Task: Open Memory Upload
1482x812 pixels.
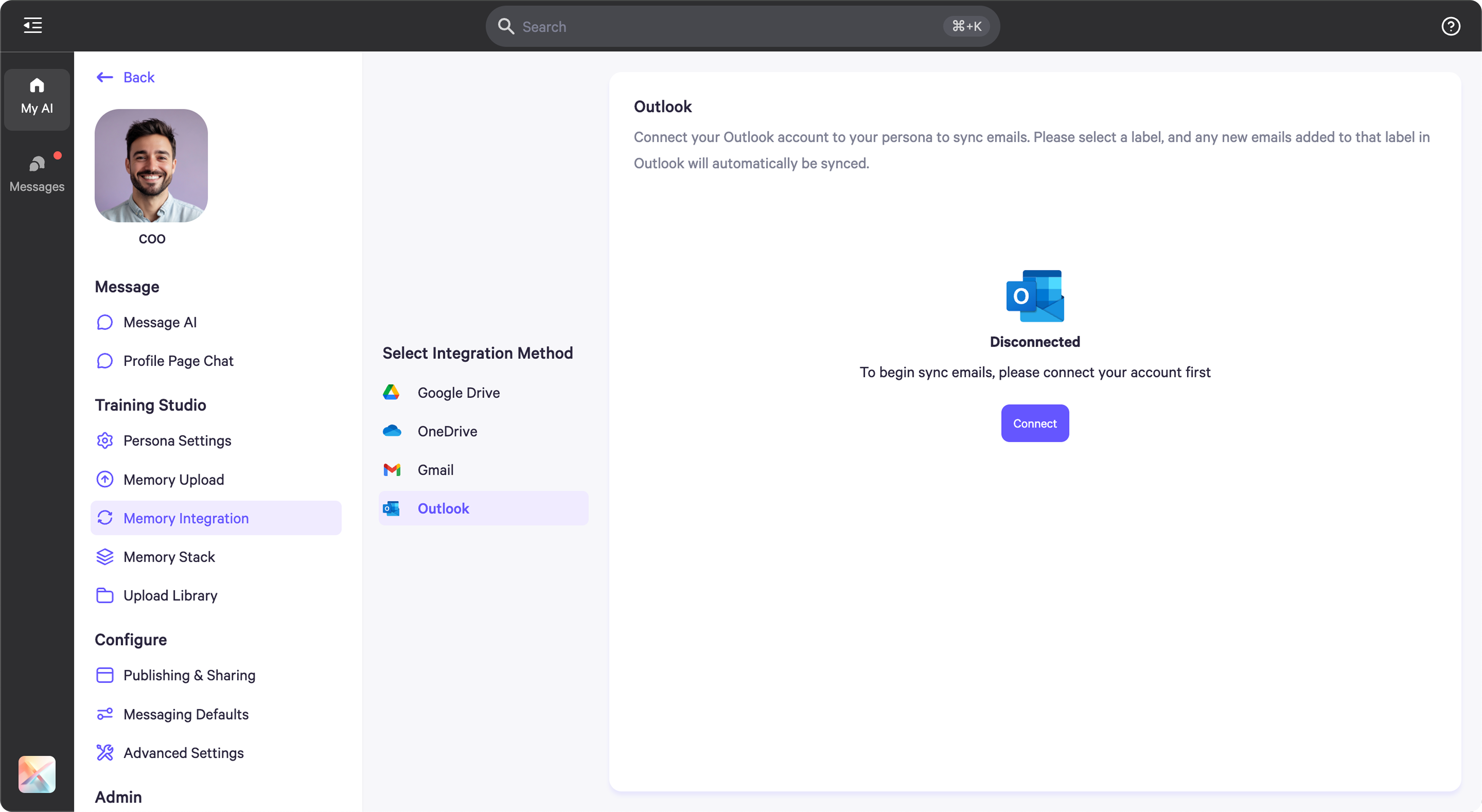Action: point(174,479)
